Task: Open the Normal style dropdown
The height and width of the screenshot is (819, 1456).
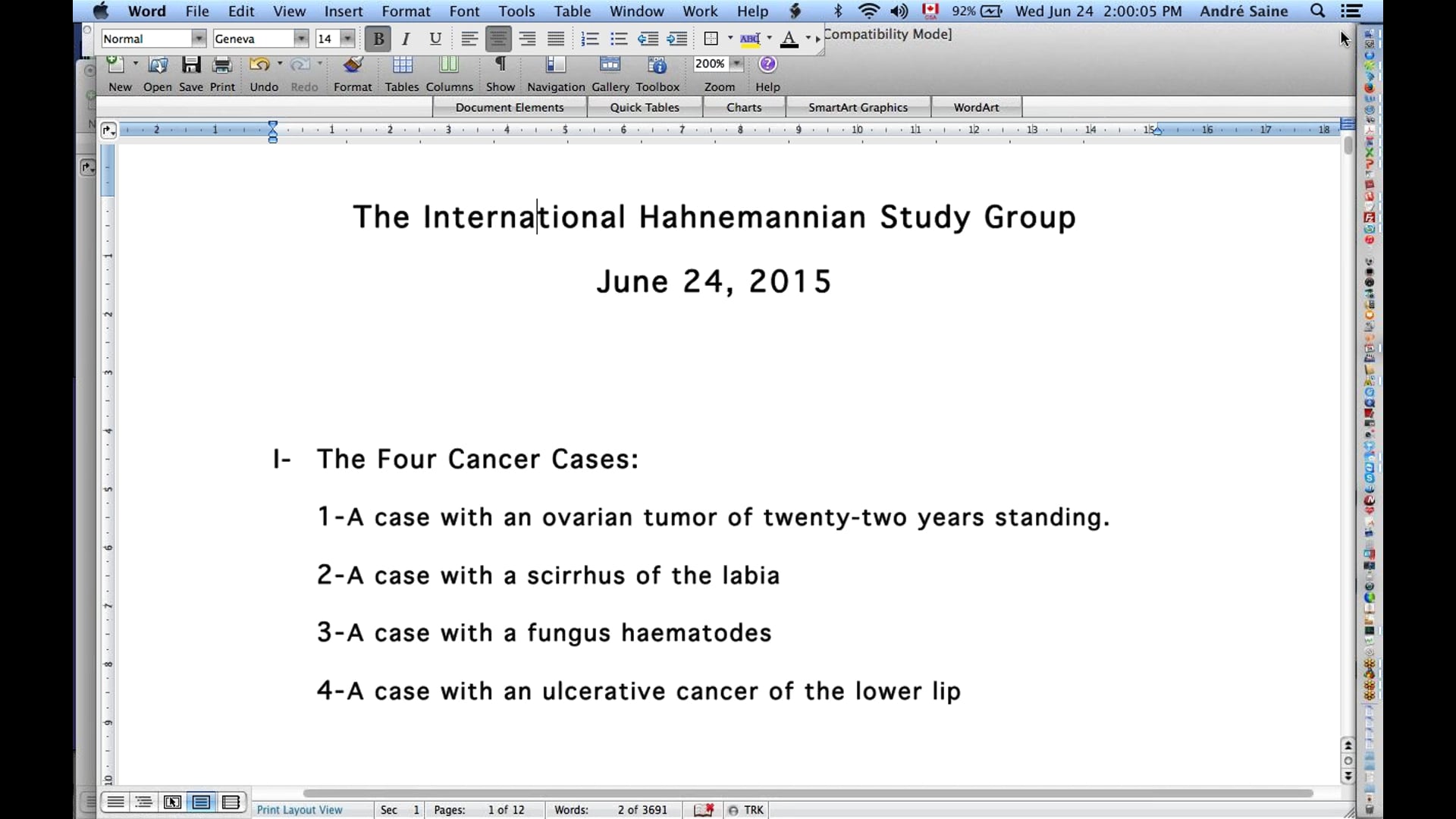Action: [x=197, y=38]
